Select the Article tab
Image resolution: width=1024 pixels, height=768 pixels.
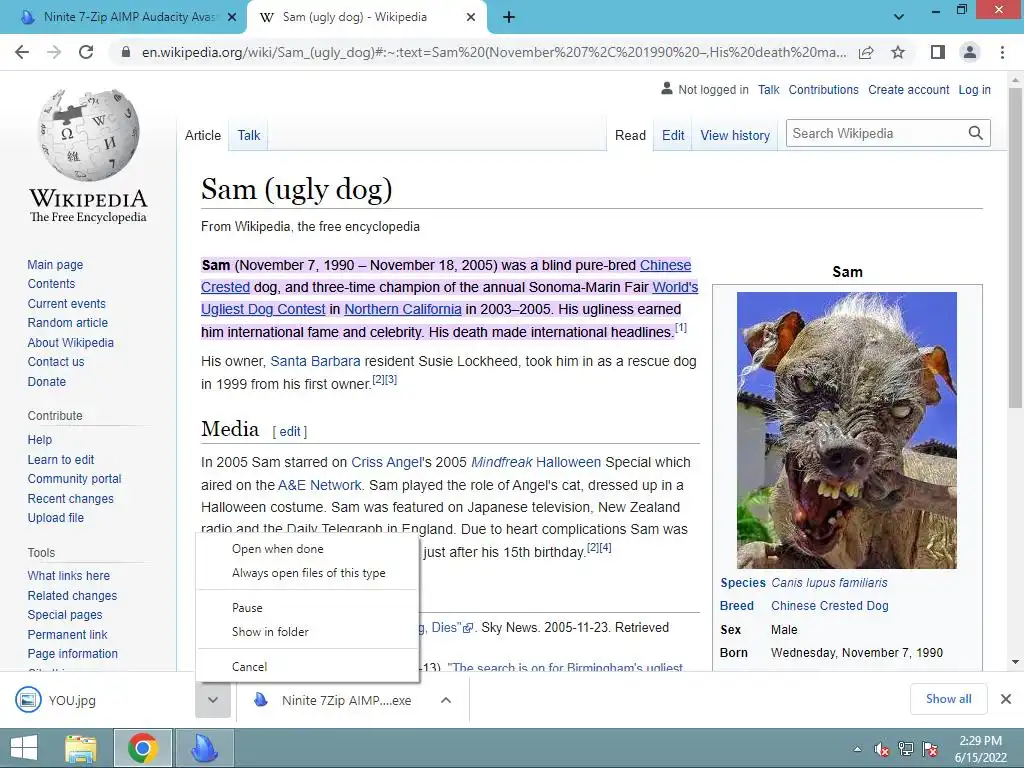click(x=203, y=135)
